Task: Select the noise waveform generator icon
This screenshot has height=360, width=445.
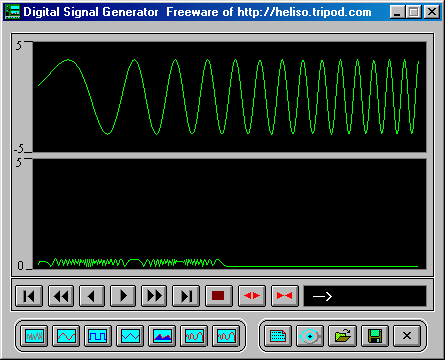Action: click(34, 336)
